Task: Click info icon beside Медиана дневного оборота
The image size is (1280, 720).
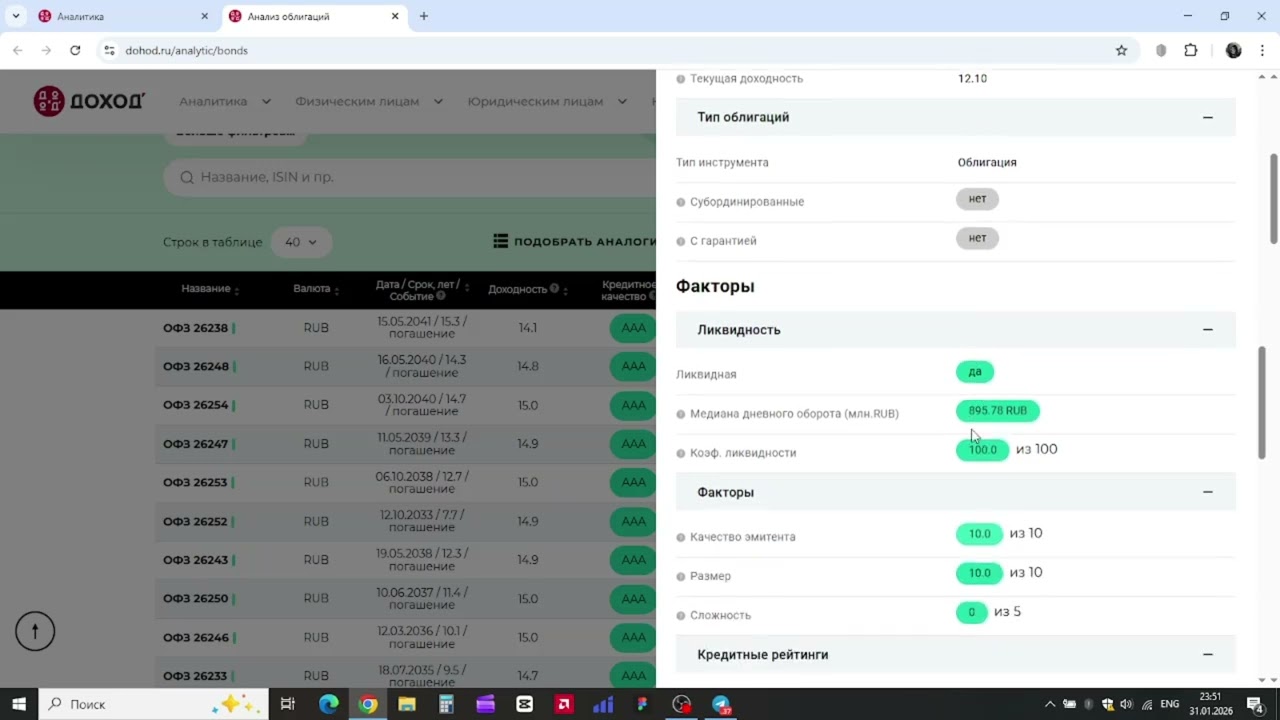Action: pos(681,414)
